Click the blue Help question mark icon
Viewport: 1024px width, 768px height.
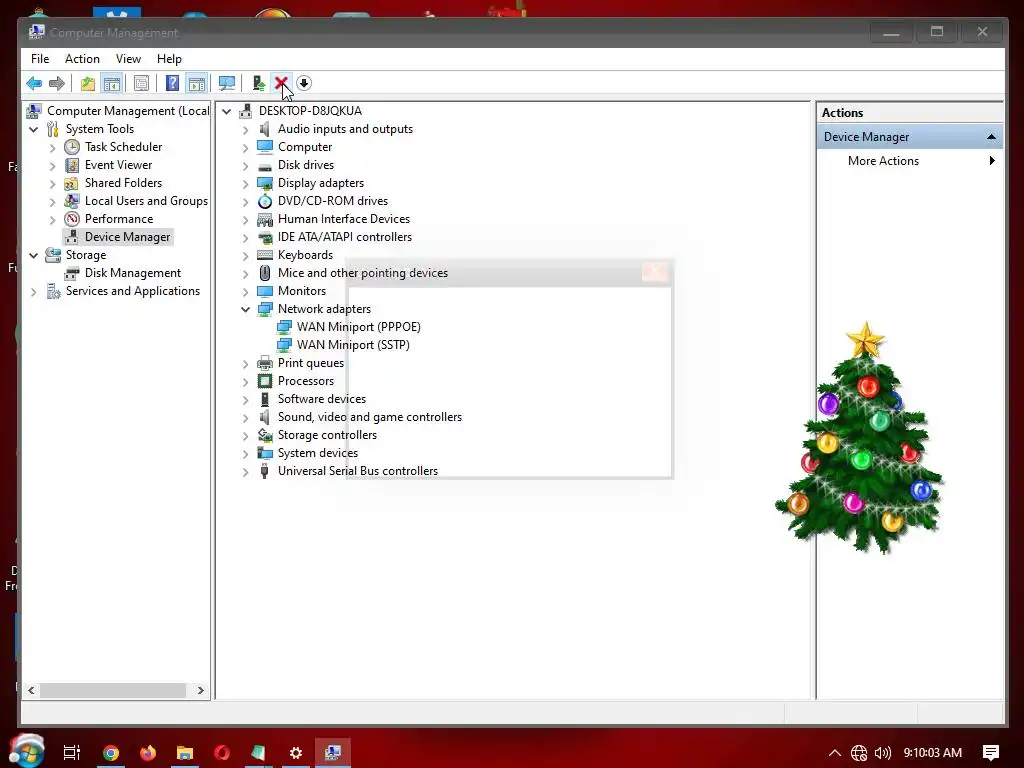172,83
